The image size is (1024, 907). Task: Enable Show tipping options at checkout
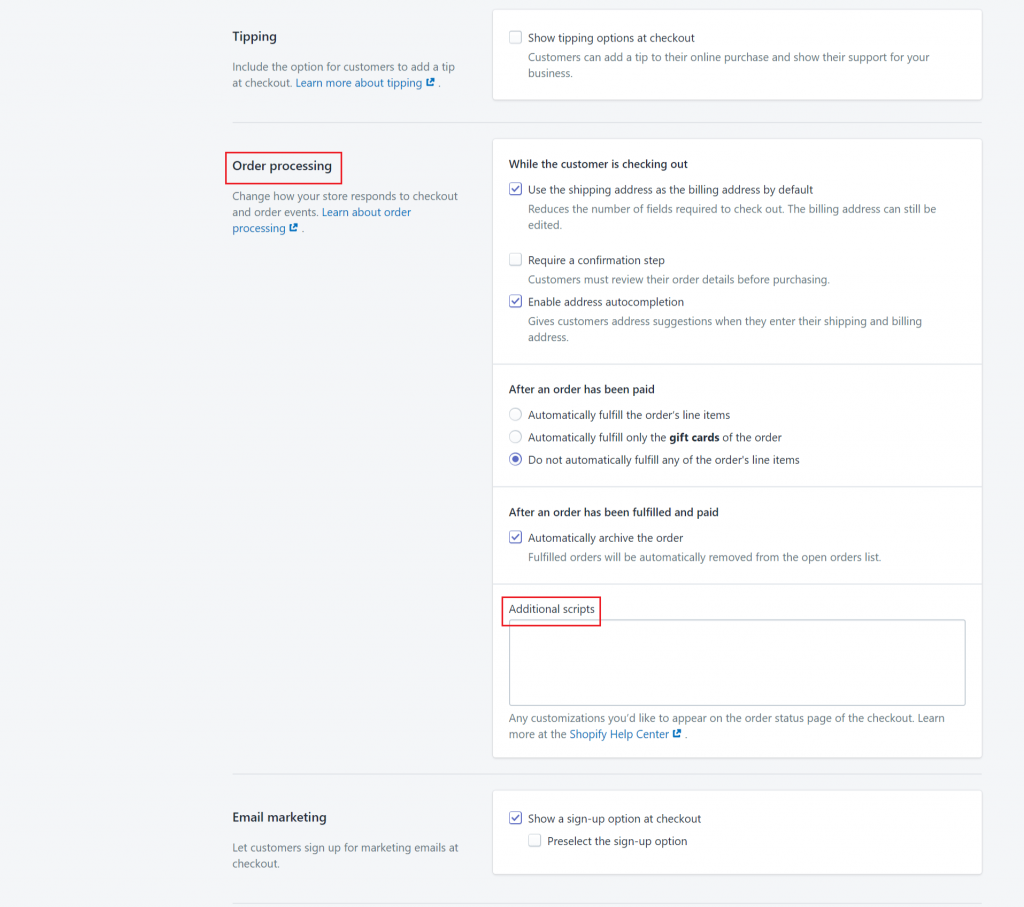tap(516, 38)
